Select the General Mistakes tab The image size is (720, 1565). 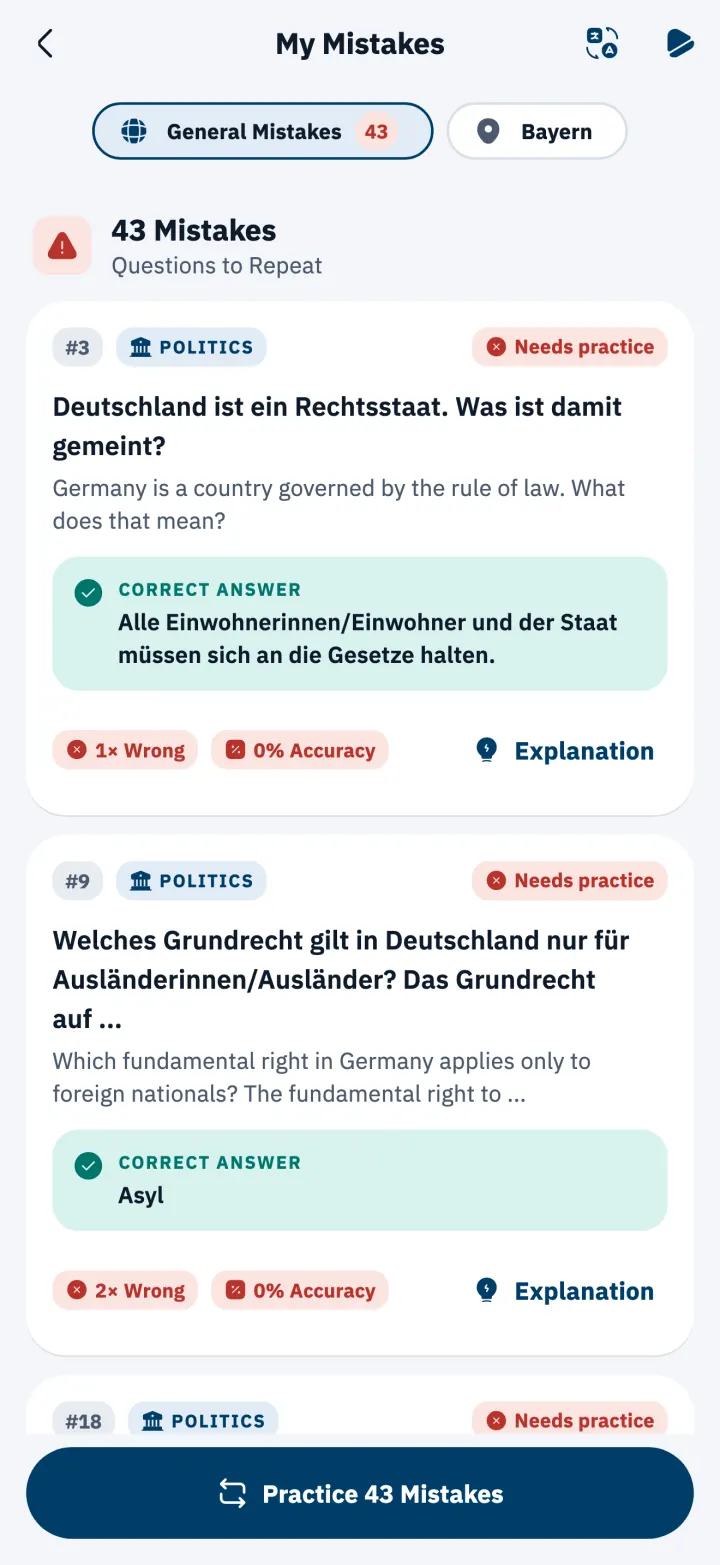(x=263, y=131)
